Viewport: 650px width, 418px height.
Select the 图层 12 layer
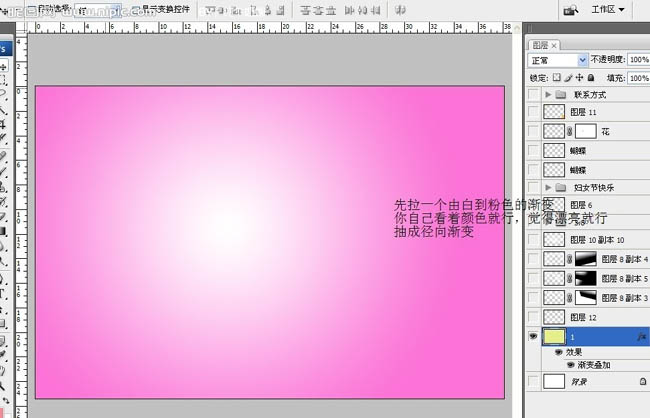(596, 317)
